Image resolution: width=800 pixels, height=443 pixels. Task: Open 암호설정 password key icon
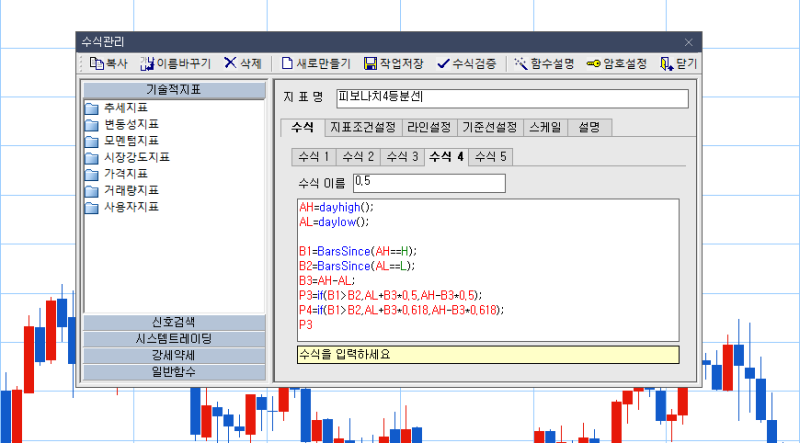(x=593, y=63)
